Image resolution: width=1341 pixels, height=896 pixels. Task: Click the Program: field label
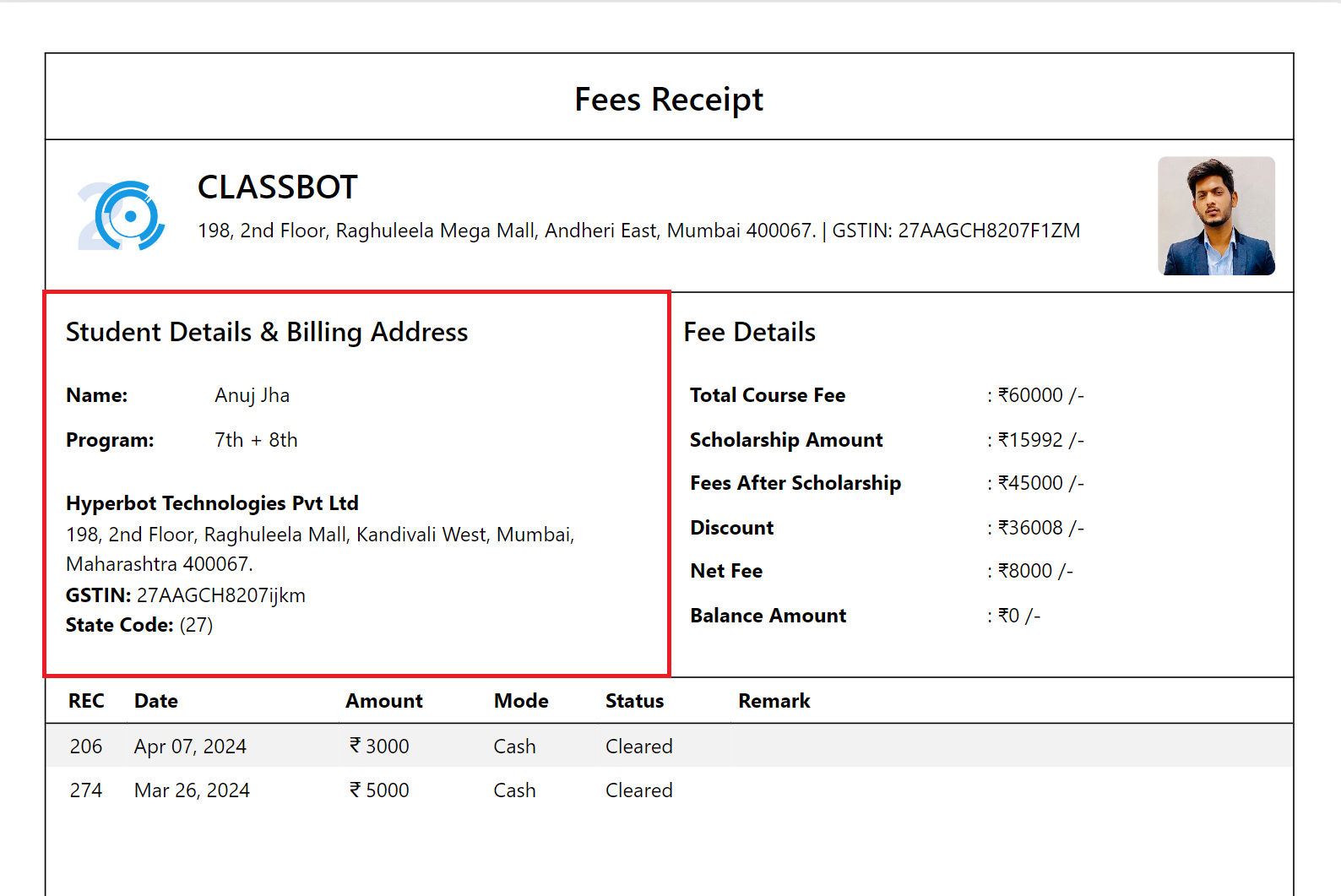point(110,440)
